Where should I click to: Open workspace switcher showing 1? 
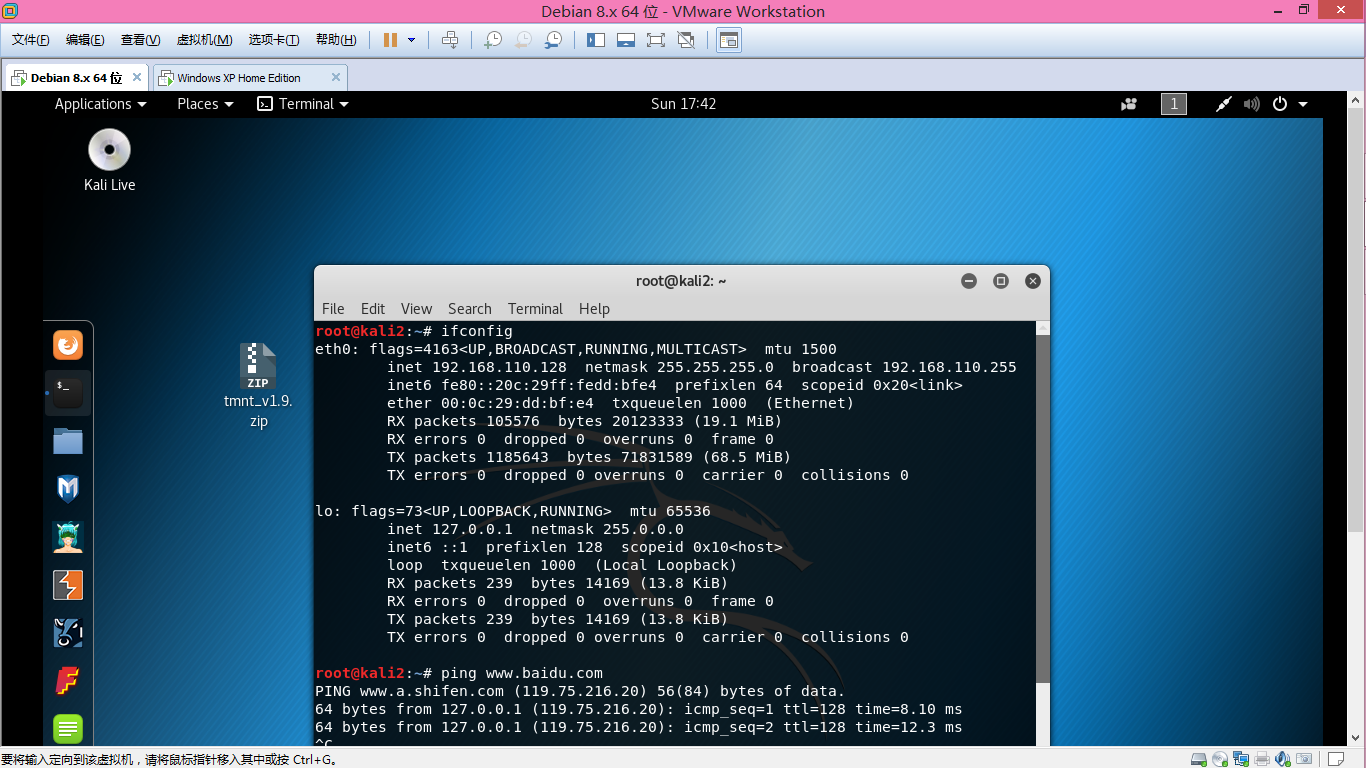(1174, 104)
